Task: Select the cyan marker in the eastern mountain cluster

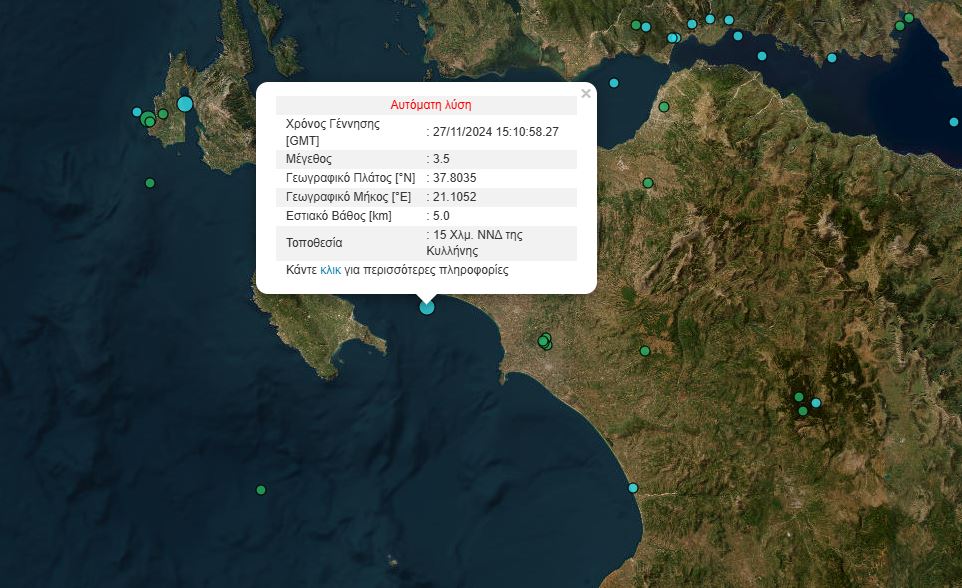Action: click(x=816, y=403)
